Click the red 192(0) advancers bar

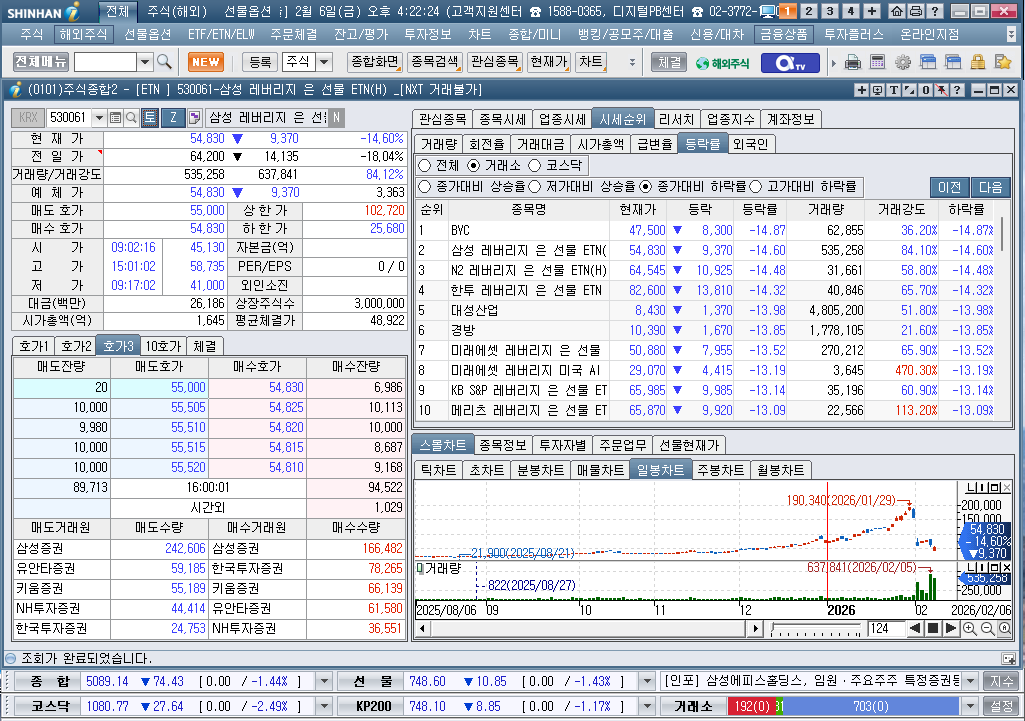coord(751,706)
